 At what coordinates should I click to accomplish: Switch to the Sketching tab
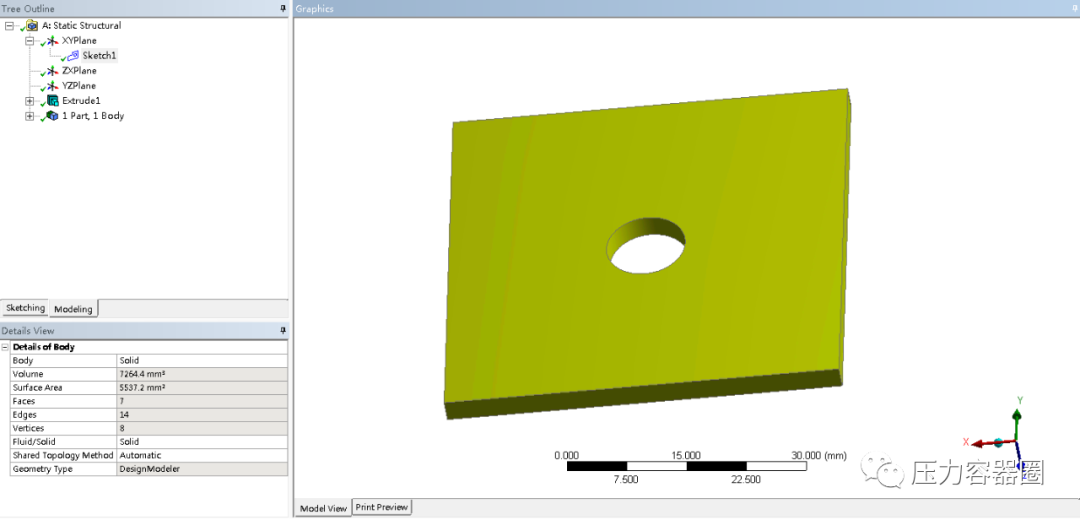tap(25, 308)
